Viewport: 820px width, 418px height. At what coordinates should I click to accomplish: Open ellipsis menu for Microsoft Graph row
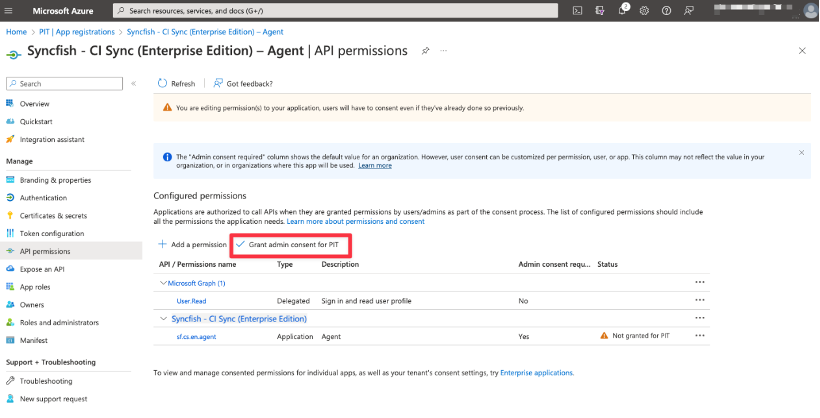coord(700,283)
